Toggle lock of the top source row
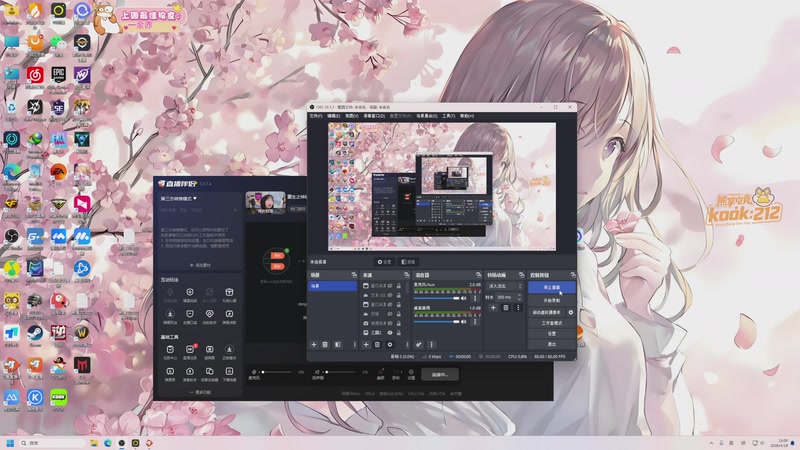800x450 pixels. [x=398, y=286]
